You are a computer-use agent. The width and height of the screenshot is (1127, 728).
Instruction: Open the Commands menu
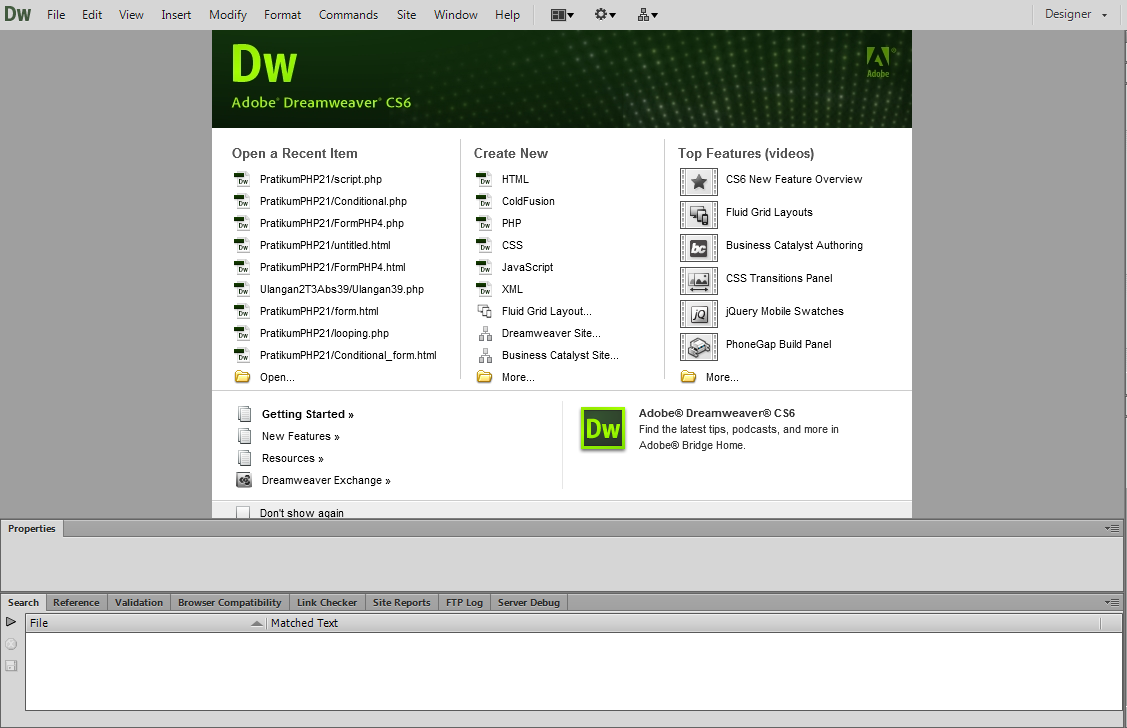[x=349, y=14]
